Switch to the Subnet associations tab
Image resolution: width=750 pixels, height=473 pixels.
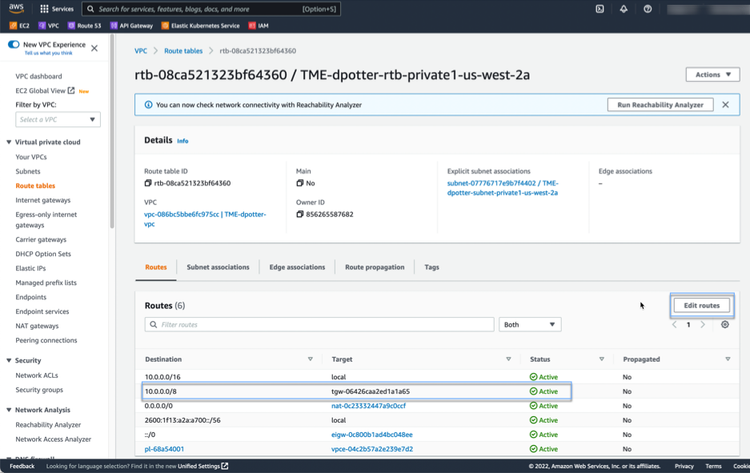217,267
